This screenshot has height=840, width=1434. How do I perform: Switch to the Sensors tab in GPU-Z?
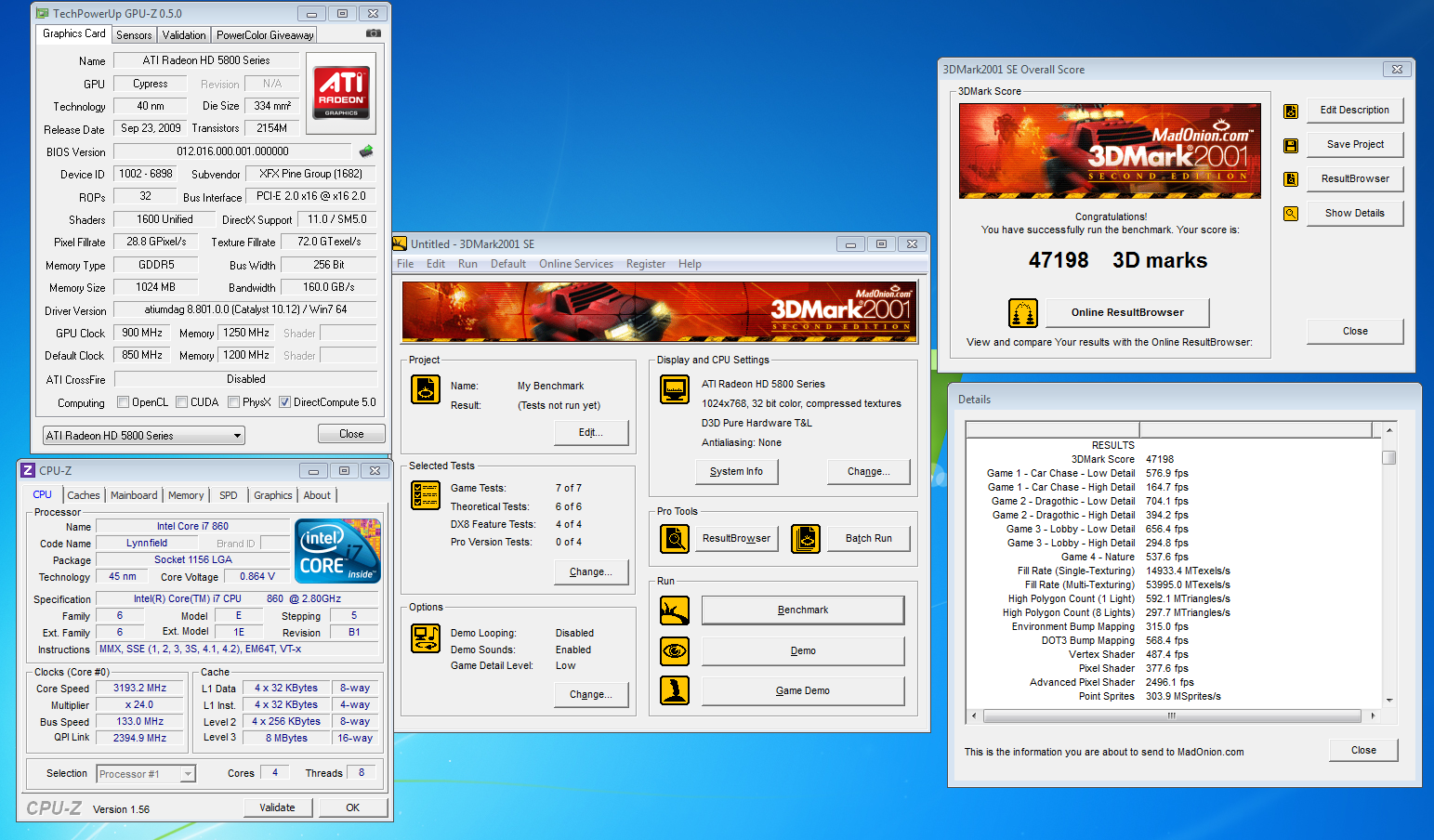[134, 35]
